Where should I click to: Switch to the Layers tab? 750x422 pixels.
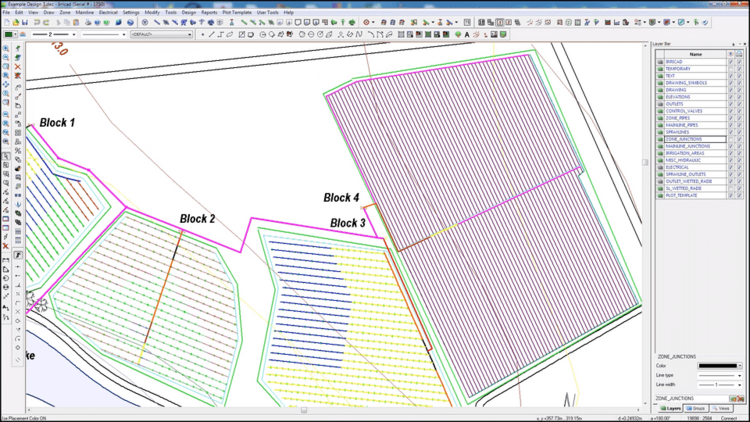pos(671,408)
